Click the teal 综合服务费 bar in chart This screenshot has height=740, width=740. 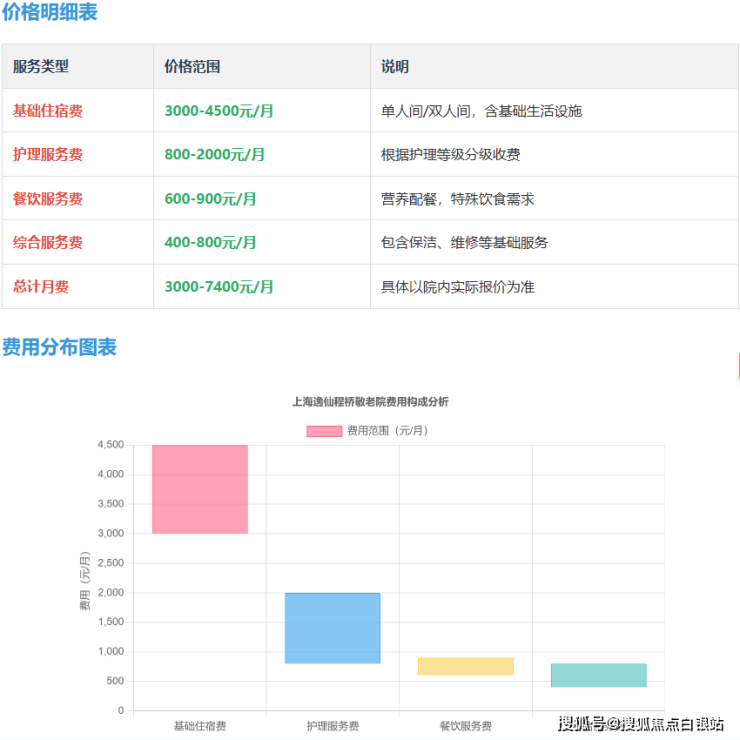point(598,675)
